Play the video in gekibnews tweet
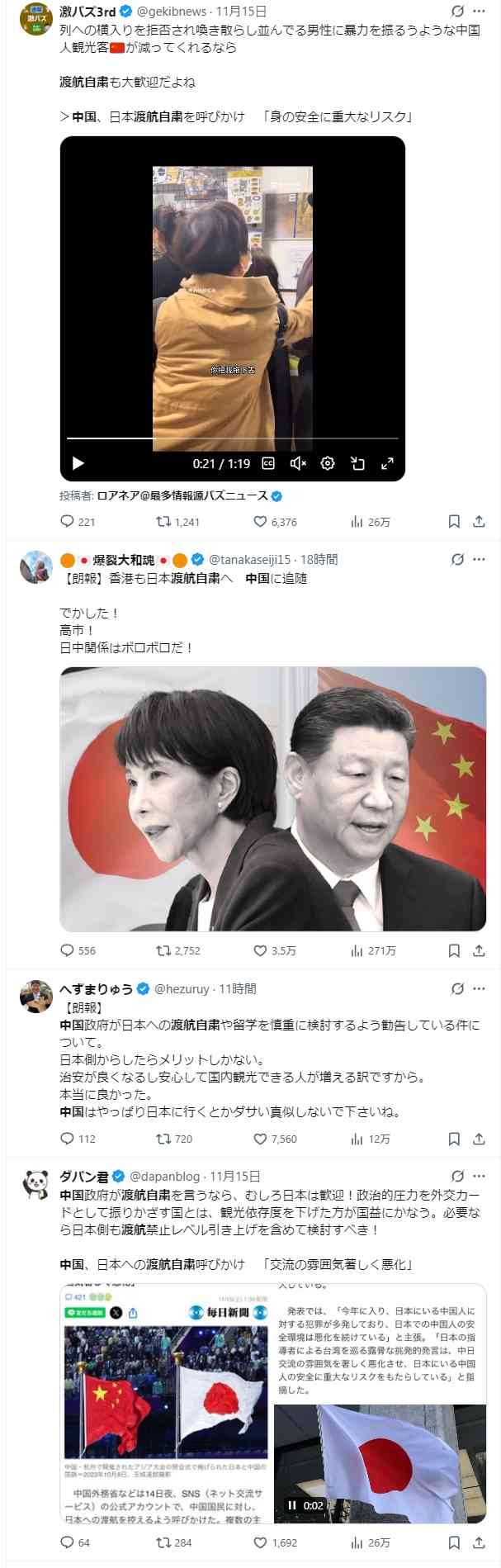501x1568 pixels. click(78, 463)
